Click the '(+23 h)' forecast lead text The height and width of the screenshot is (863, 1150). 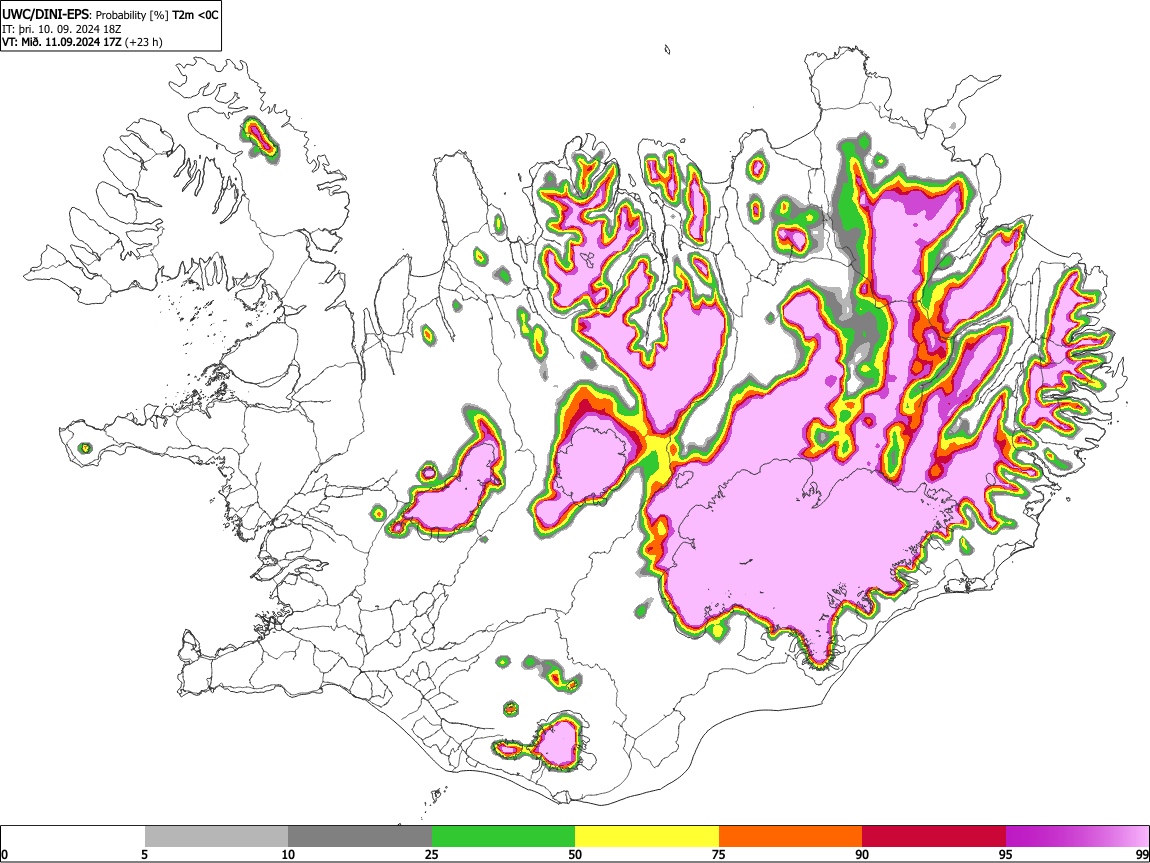[x=144, y=42]
